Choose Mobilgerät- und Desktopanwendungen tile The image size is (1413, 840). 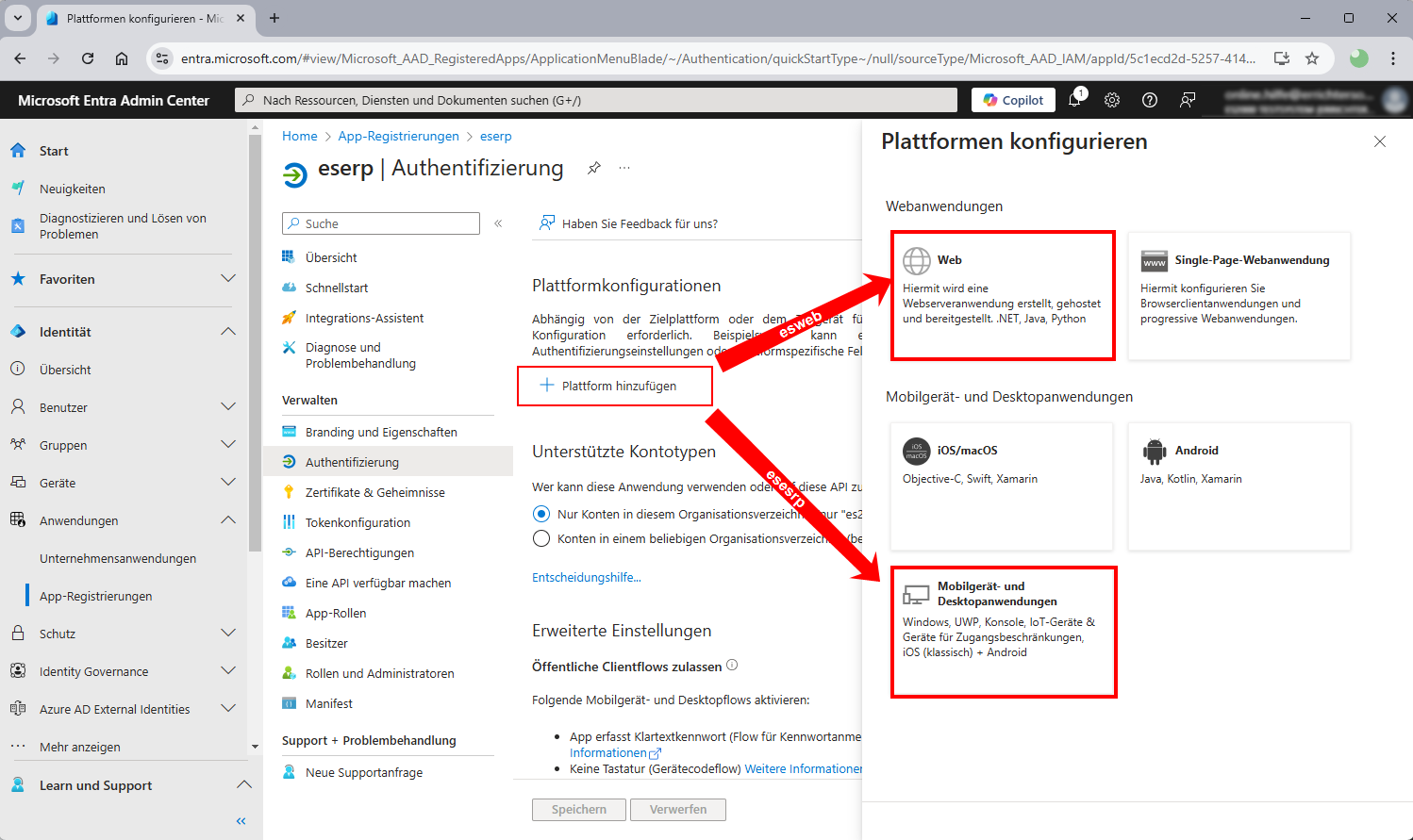click(x=1004, y=632)
